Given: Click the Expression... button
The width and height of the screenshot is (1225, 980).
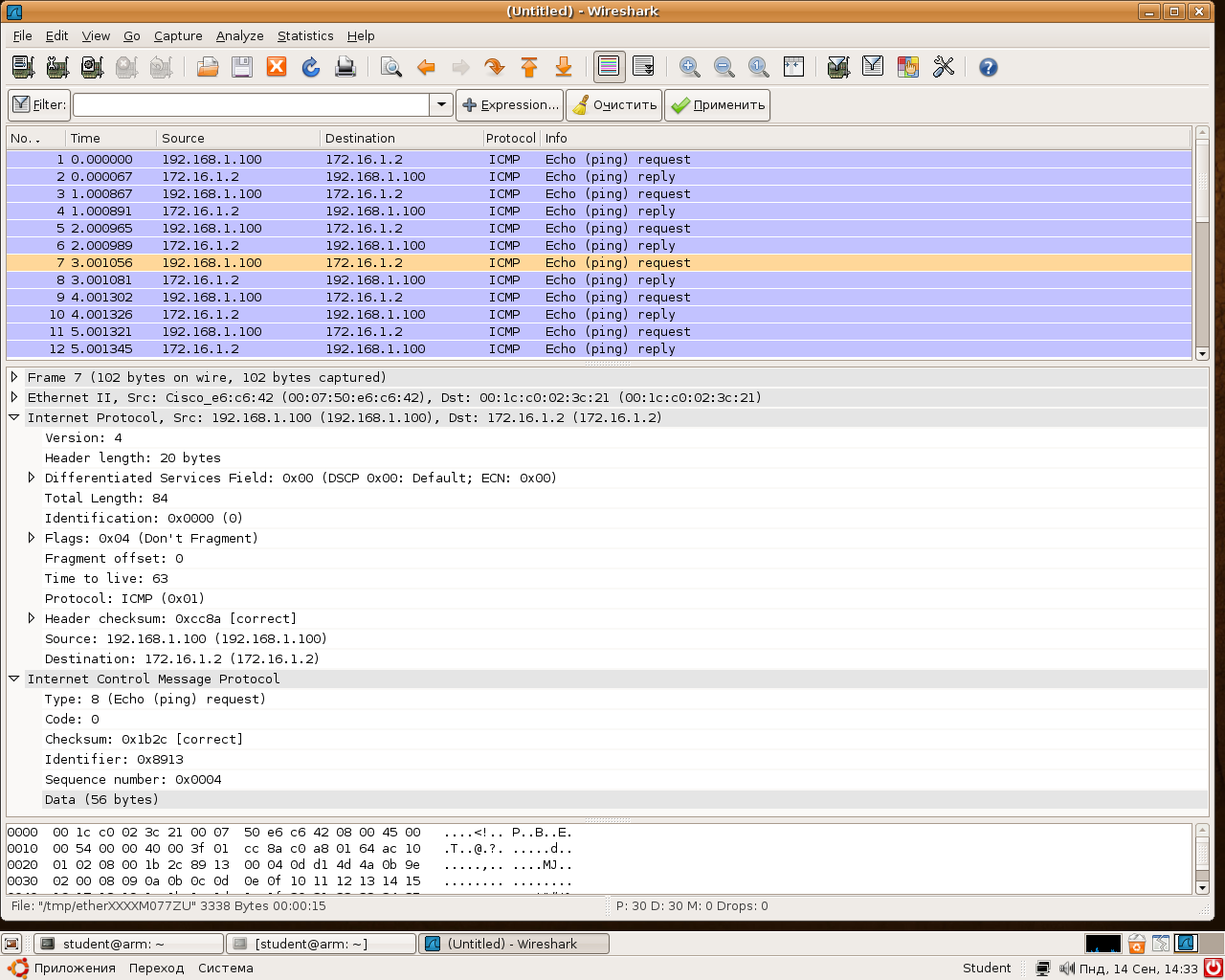Looking at the screenshot, I should click(509, 105).
